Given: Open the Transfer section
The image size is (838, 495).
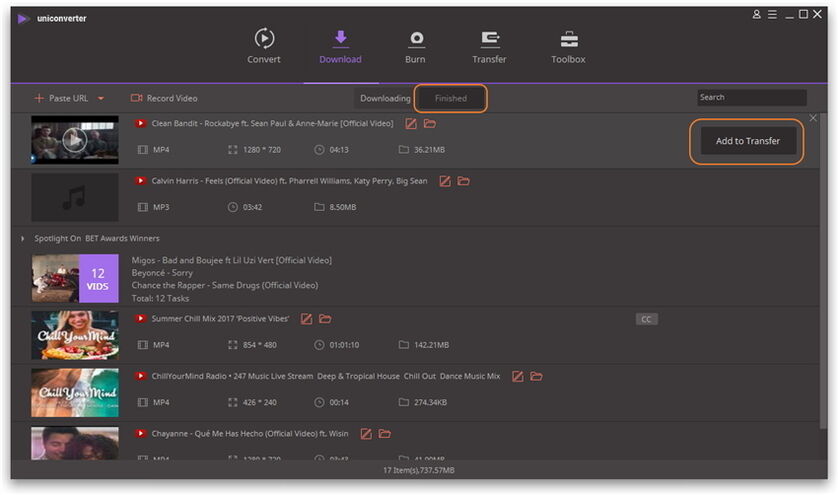Looking at the screenshot, I should (489, 46).
